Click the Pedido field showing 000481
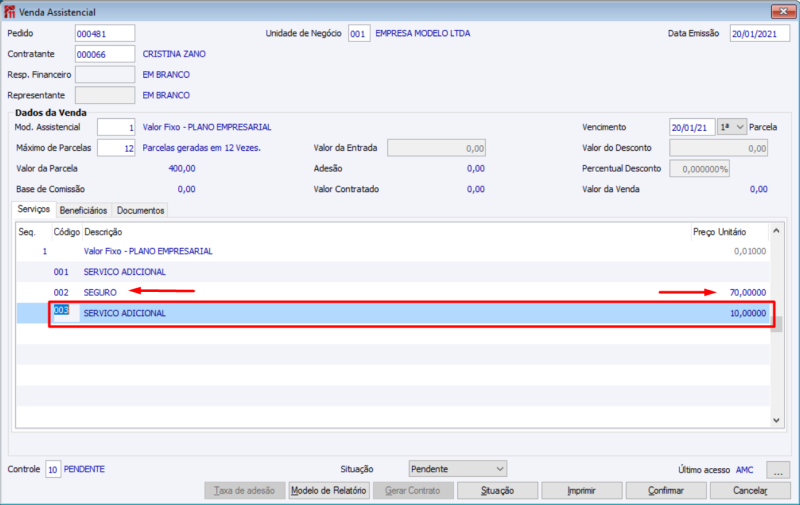The height and width of the screenshot is (505, 800). [105, 34]
